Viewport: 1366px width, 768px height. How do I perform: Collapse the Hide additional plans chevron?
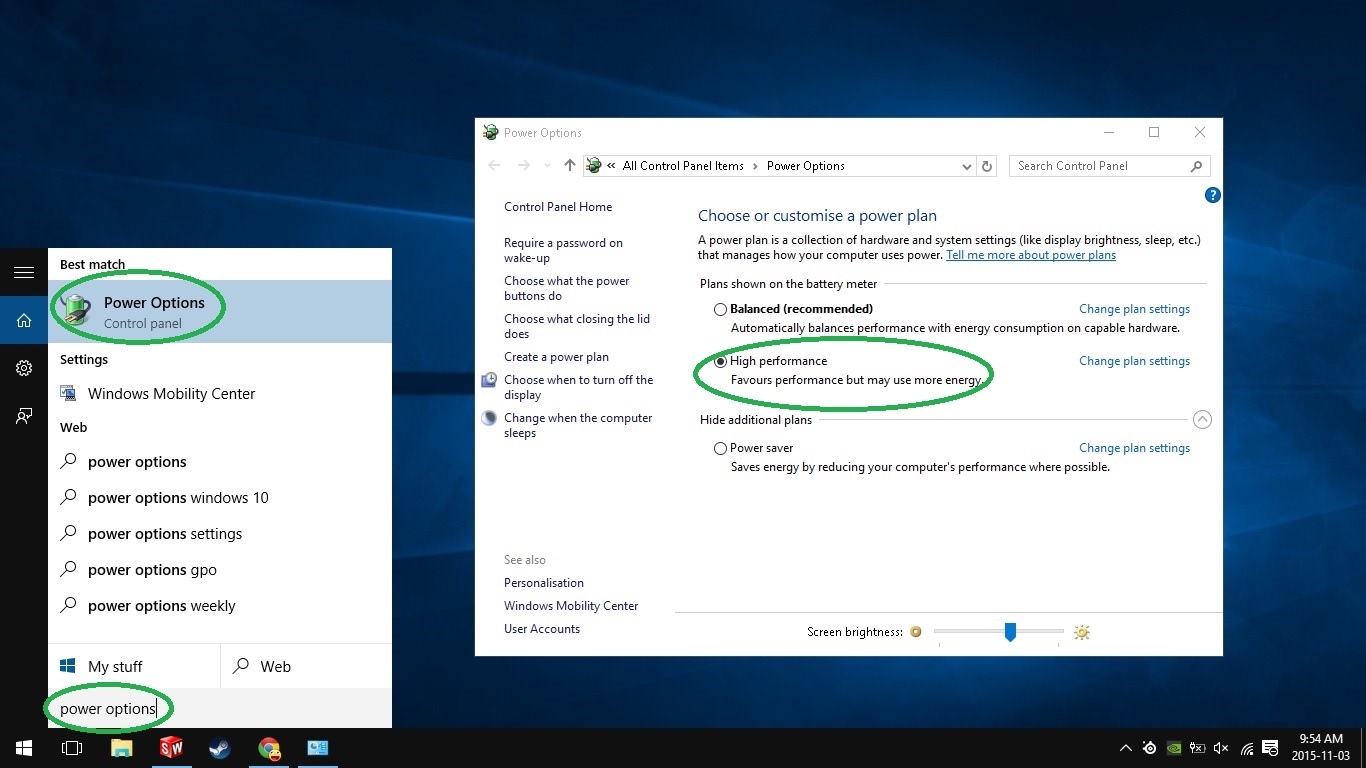(1202, 420)
